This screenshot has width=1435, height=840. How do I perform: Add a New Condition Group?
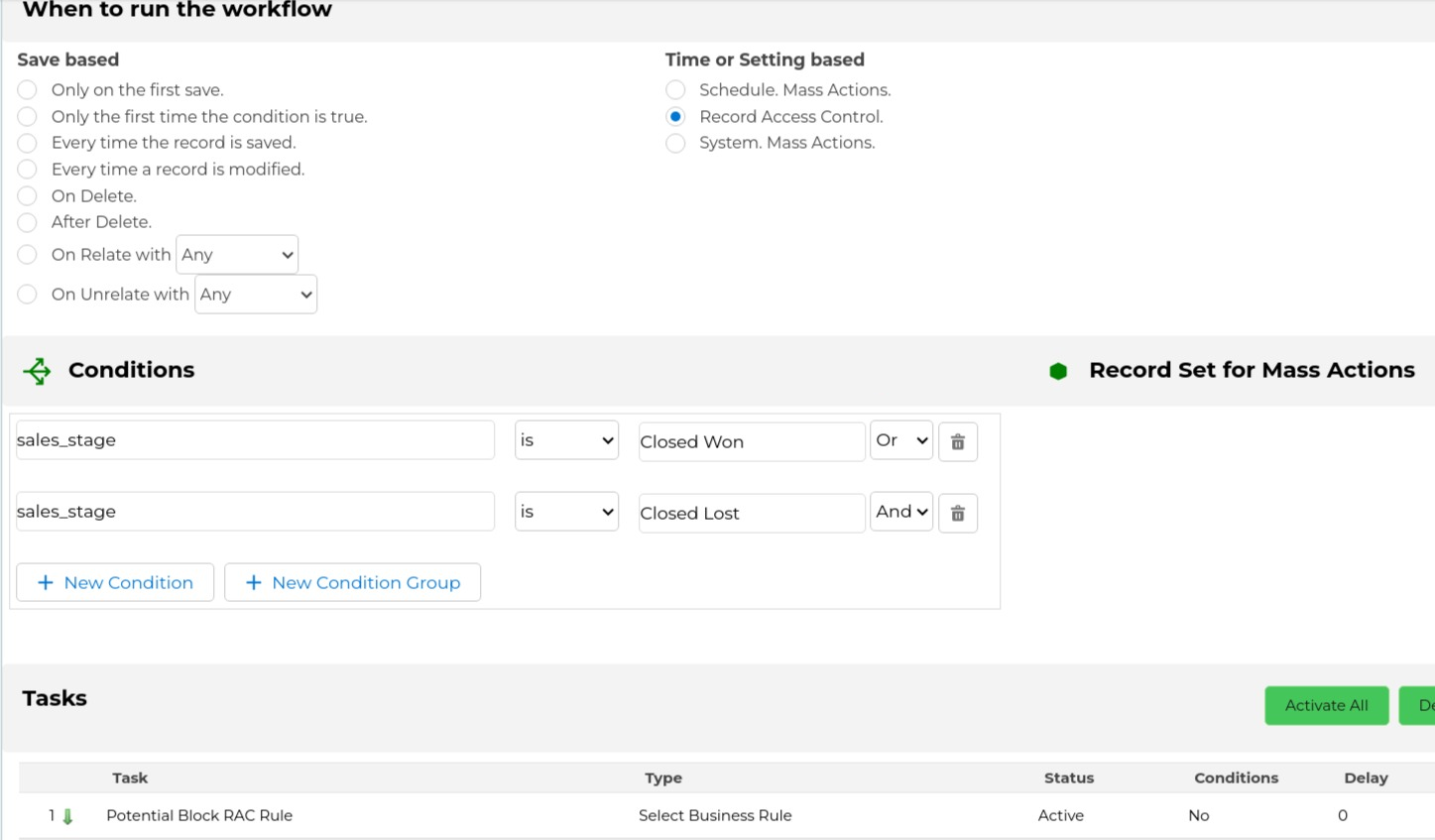pyautogui.click(x=352, y=582)
